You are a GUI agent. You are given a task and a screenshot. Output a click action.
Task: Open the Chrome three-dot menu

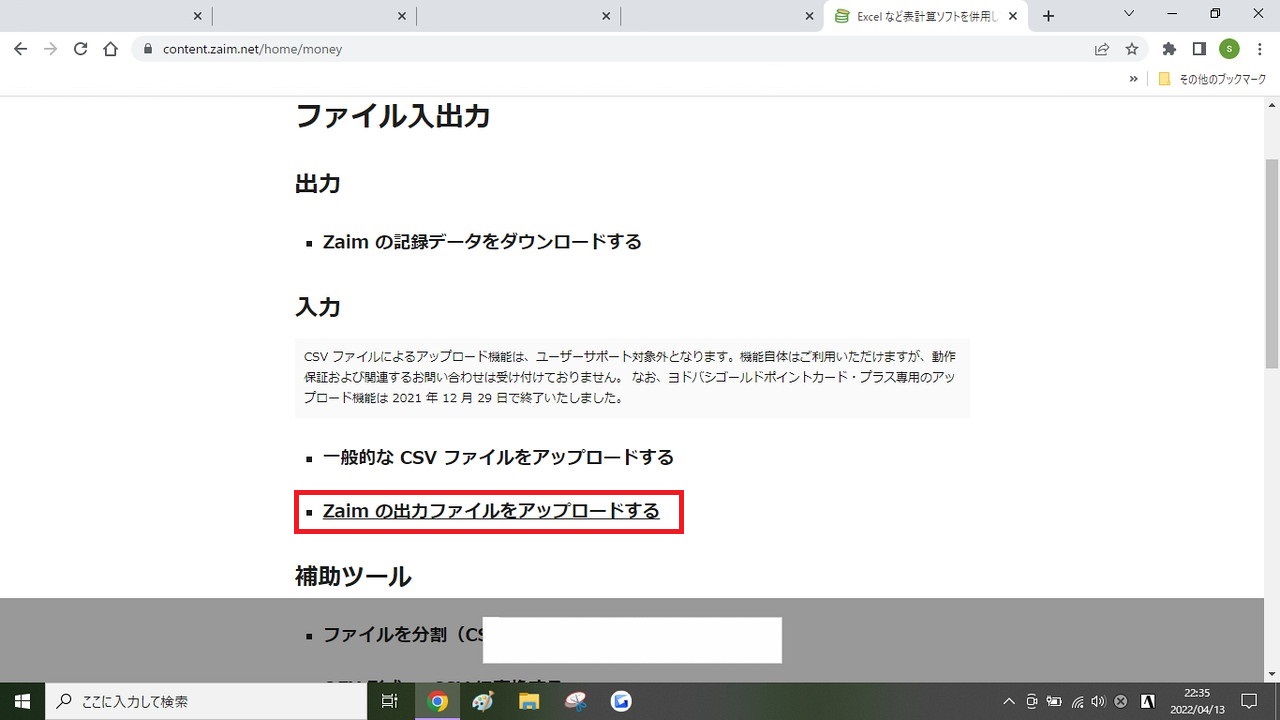1259,48
